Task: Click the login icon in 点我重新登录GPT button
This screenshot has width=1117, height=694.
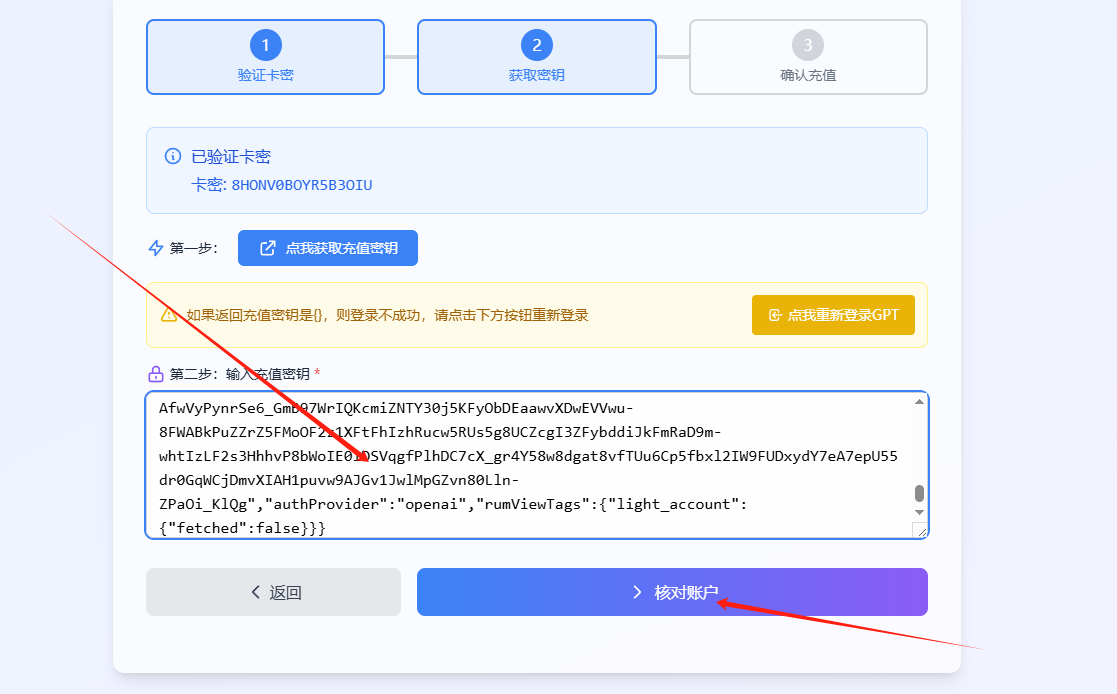Action: (774, 315)
